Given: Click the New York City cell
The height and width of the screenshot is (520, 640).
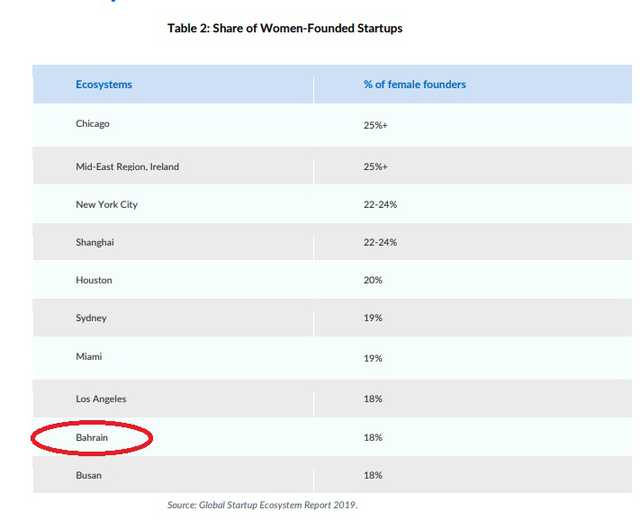Looking at the screenshot, I should [106, 205].
